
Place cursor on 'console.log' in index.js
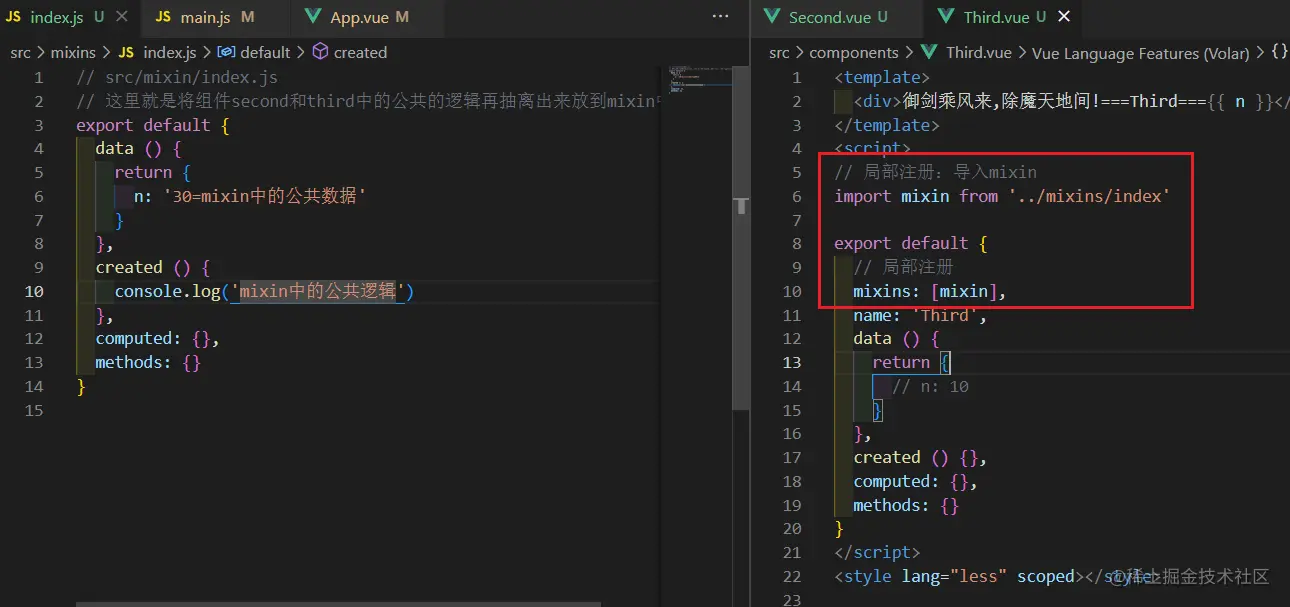[168, 291]
